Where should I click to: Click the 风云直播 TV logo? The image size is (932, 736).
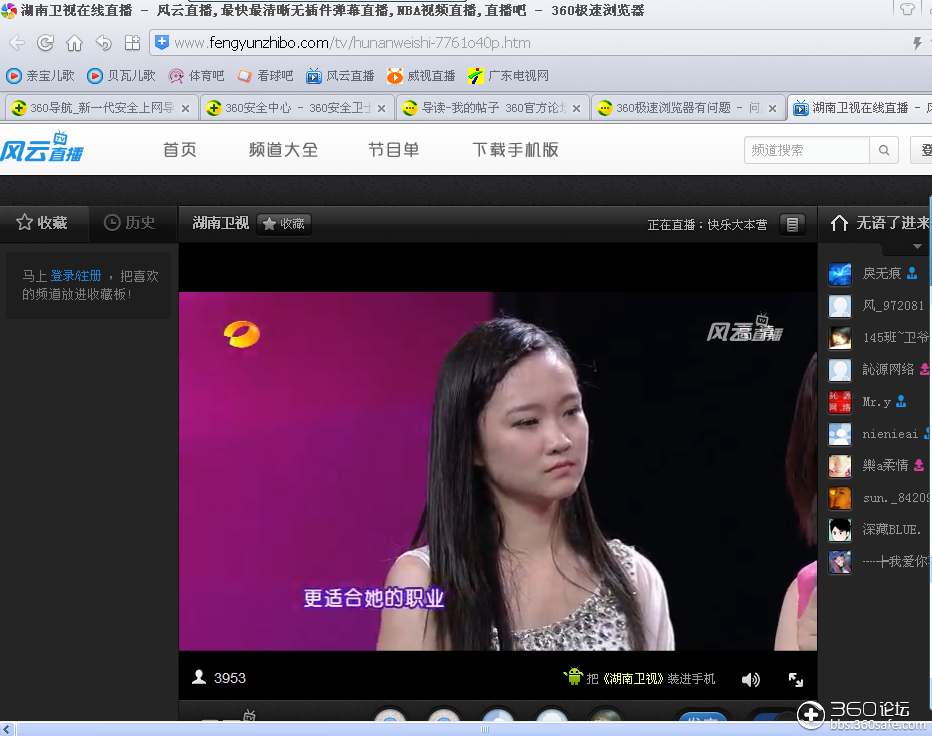click(x=40, y=148)
